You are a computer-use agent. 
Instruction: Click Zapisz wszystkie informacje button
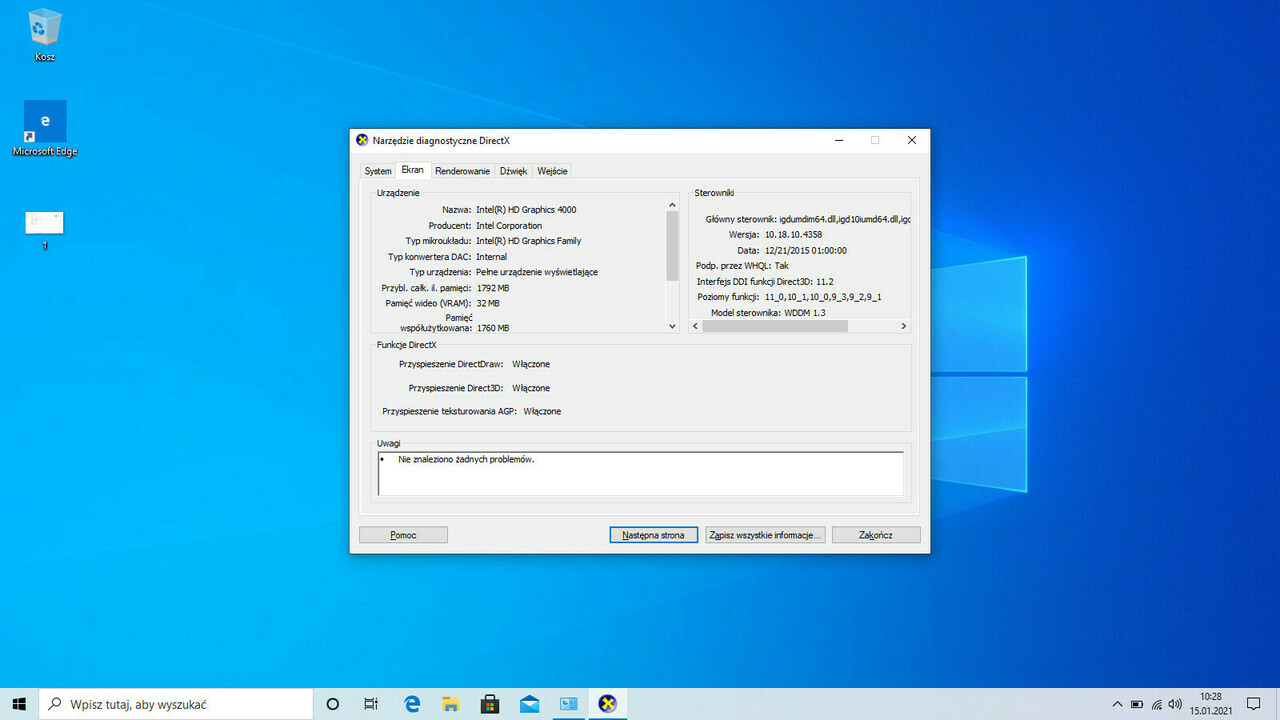click(765, 535)
